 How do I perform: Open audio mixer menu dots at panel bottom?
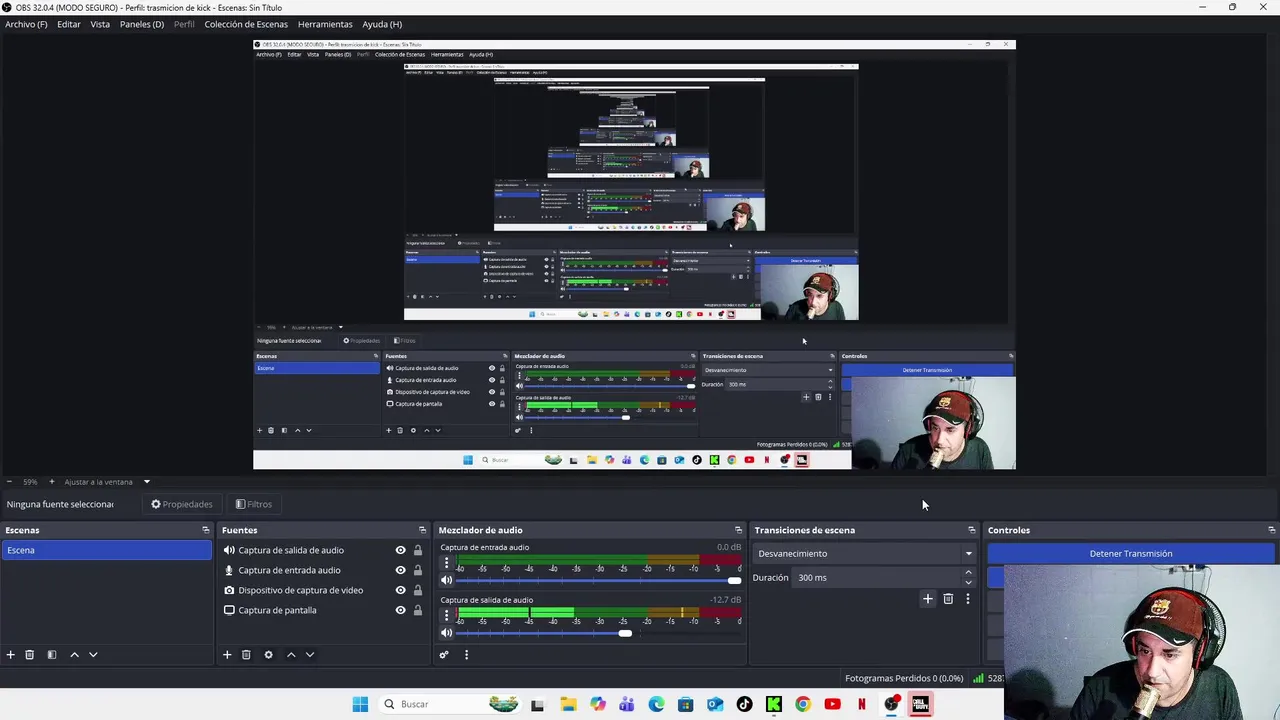[x=466, y=655]
